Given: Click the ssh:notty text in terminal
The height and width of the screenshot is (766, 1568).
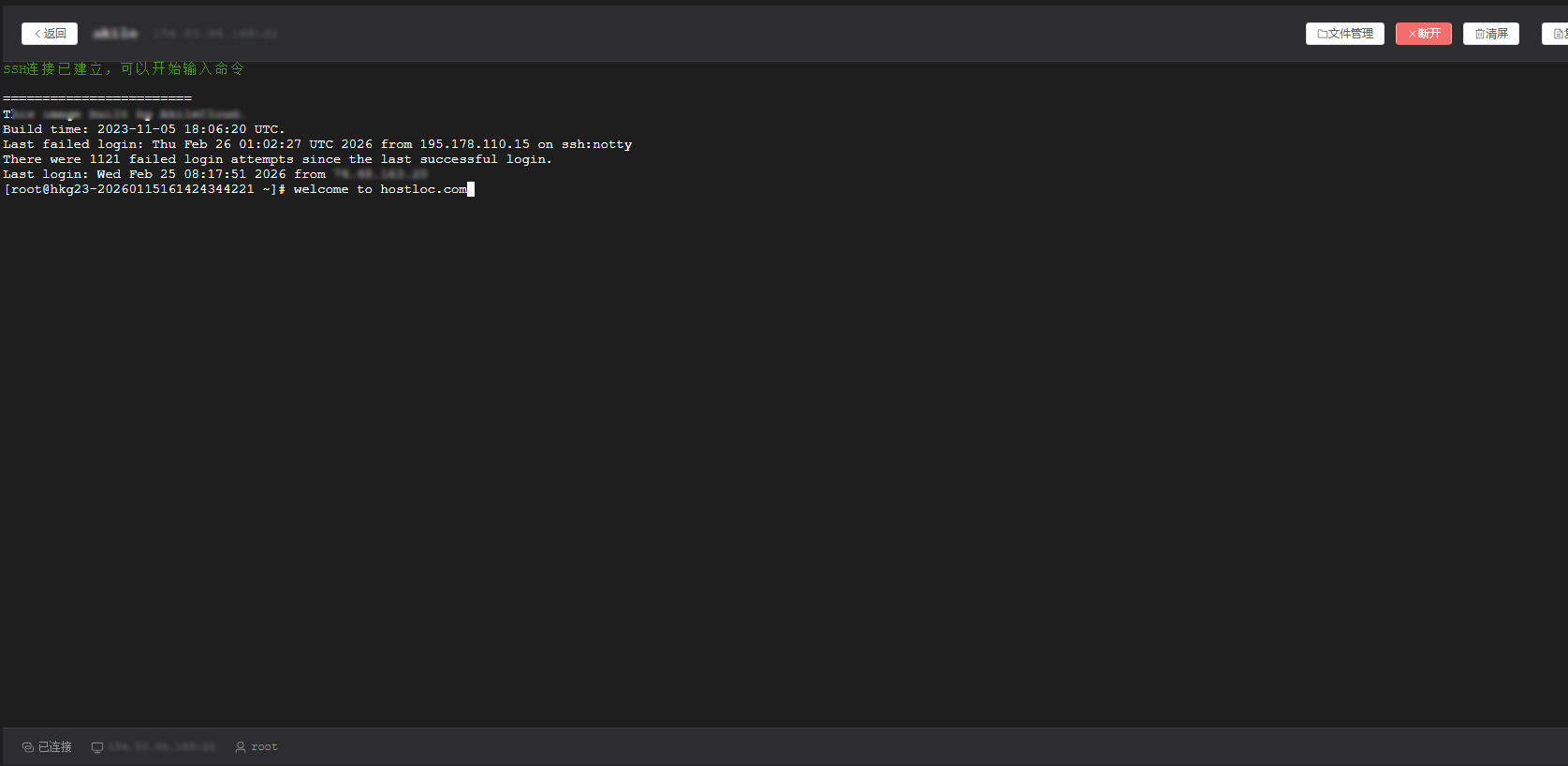Looking at the screenshot, I should (596, 144).
